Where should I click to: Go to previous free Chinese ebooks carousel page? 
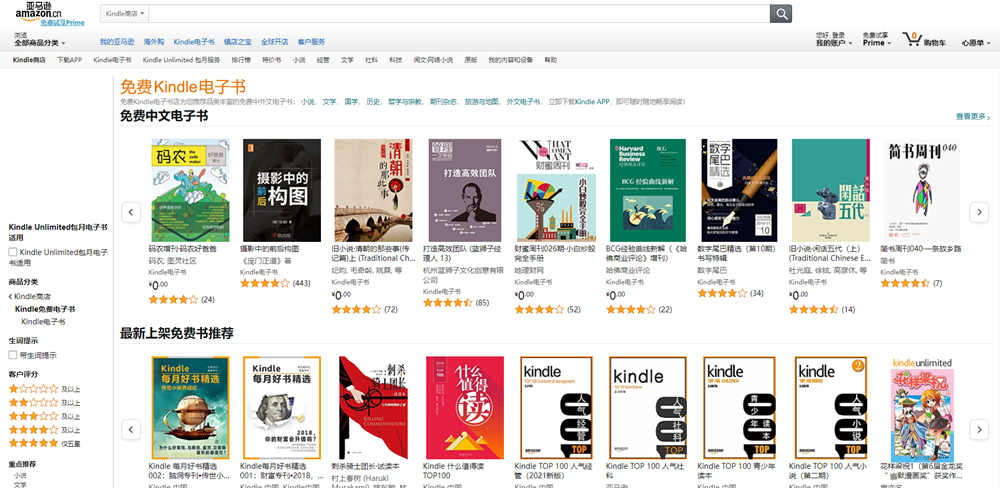(x=131, y=212)
